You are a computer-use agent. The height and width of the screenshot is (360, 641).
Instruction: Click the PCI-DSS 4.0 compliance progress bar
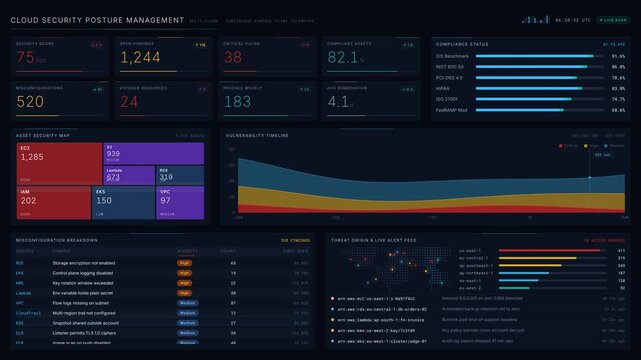(x=540, y=78)
